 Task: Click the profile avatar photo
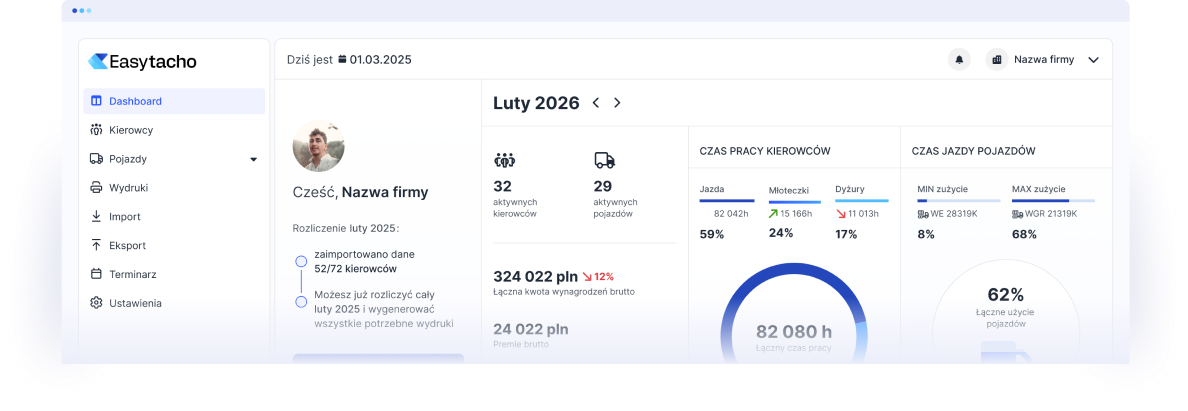(318, 146)
